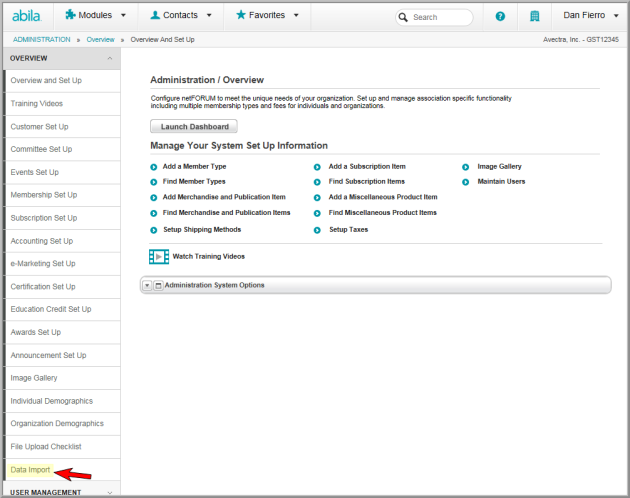This screenshot has width=630, height=498.
Task: Click the search magnifier icon
Action: [x=403, y=17]
